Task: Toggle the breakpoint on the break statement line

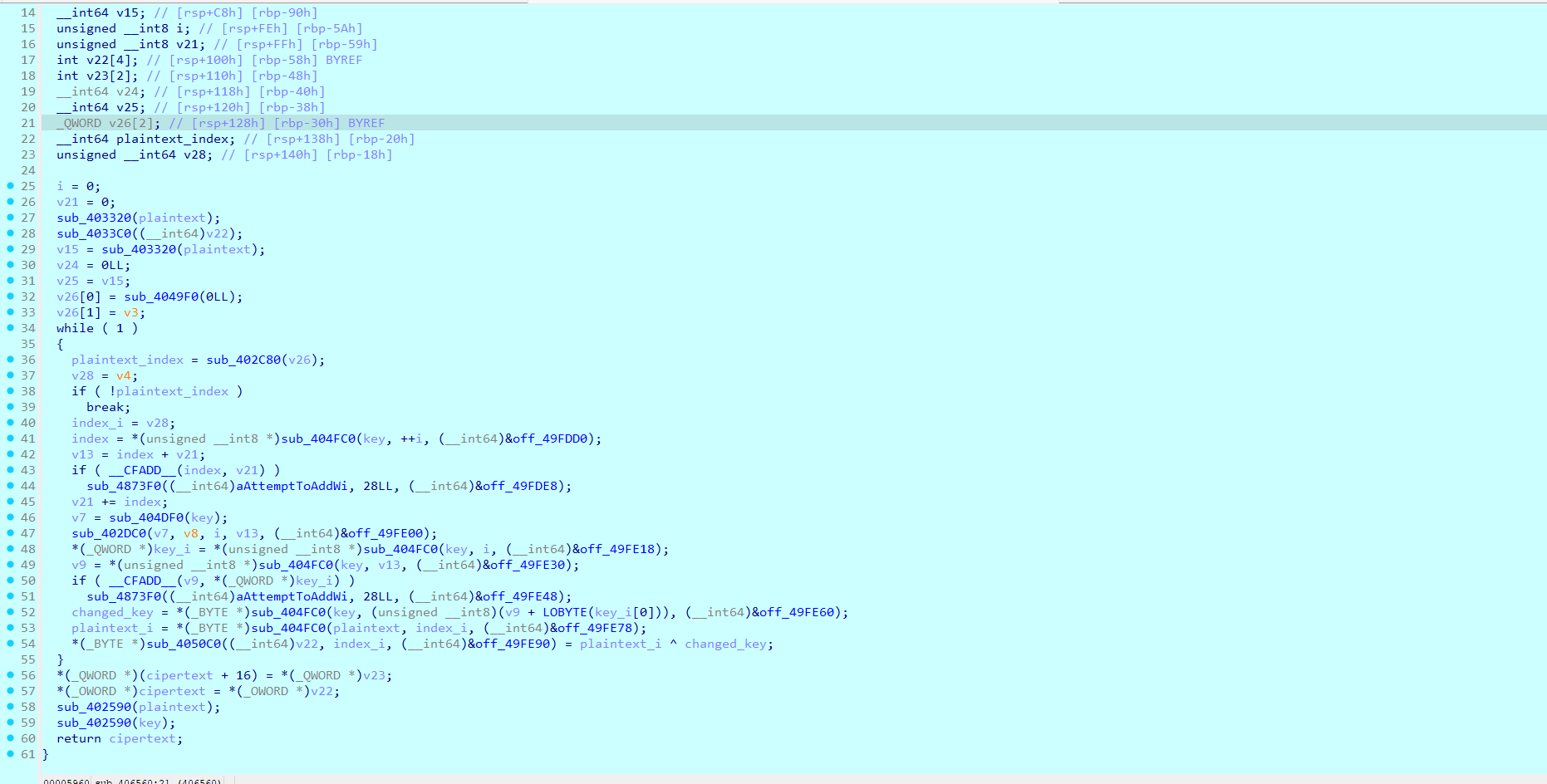Action: [x=8, y=407]
